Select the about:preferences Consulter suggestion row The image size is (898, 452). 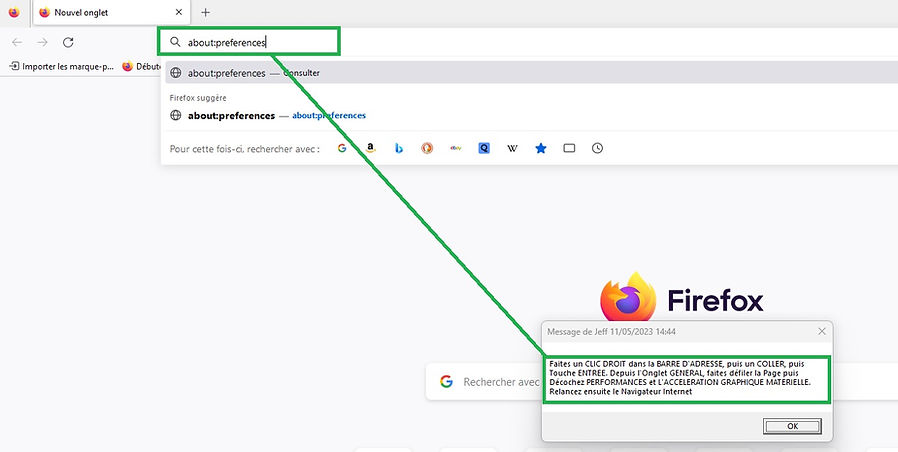coord(531,73)
